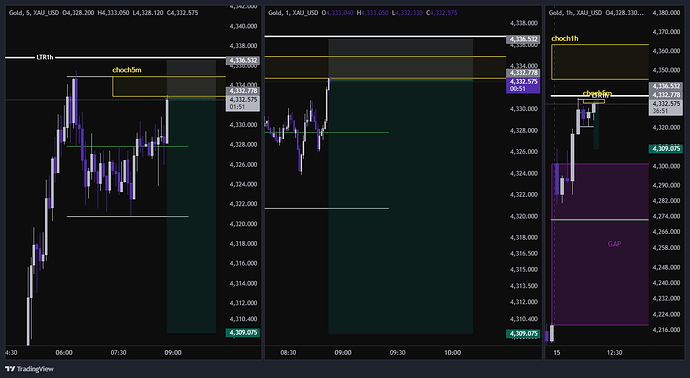Click the 'Gold, 1, XAU_USD' chart title
The width and height of the screenshot is (690, 378).
point(293,13)
